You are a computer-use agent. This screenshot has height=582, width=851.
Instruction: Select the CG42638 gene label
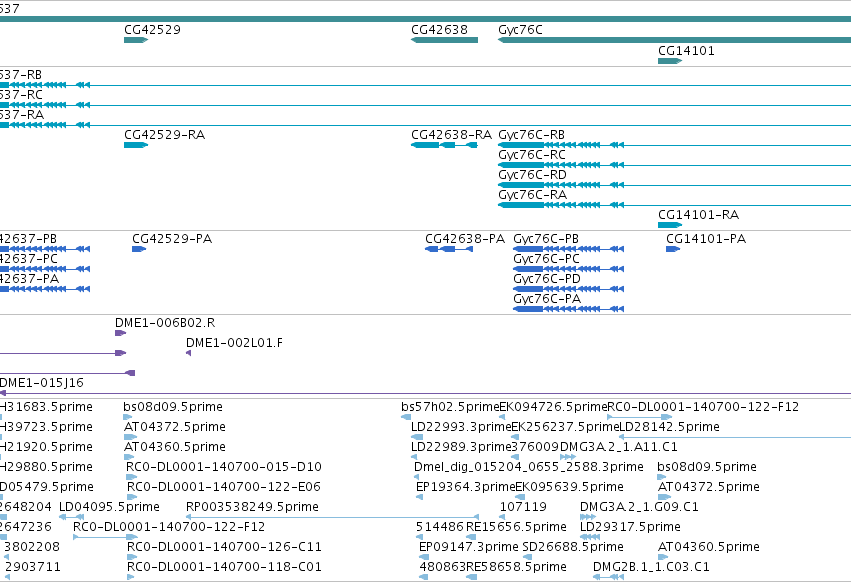439,30
